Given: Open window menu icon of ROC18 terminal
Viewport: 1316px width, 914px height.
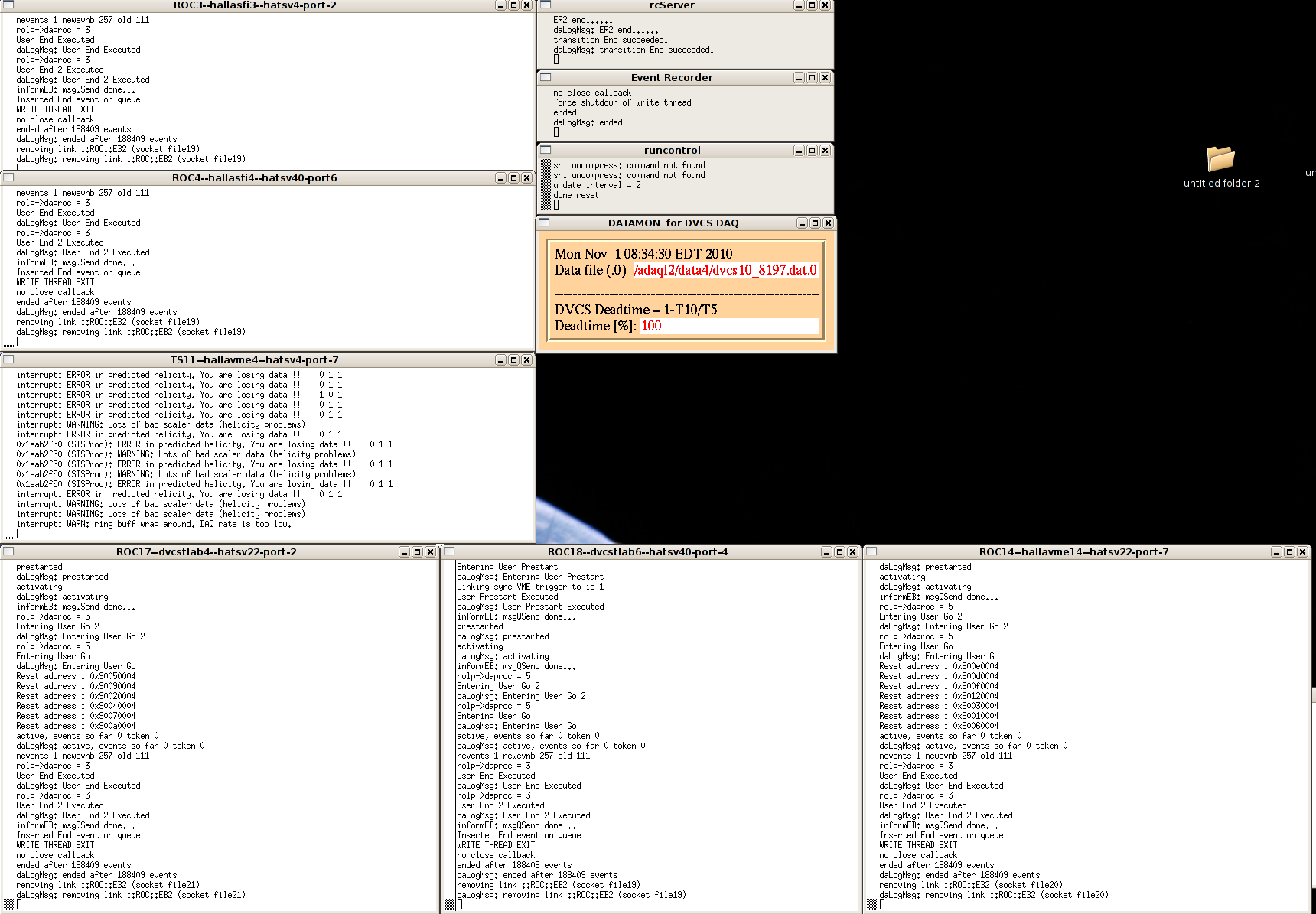Looking at the screenshot, I should tap(449, 551).
